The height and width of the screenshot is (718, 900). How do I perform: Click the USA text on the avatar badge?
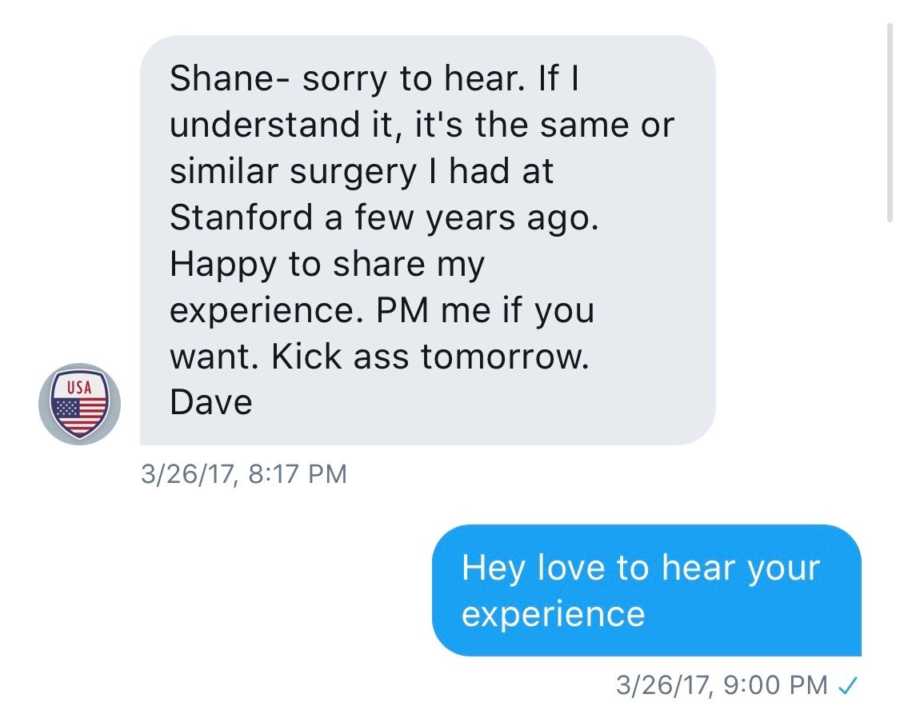coord(79,387)
